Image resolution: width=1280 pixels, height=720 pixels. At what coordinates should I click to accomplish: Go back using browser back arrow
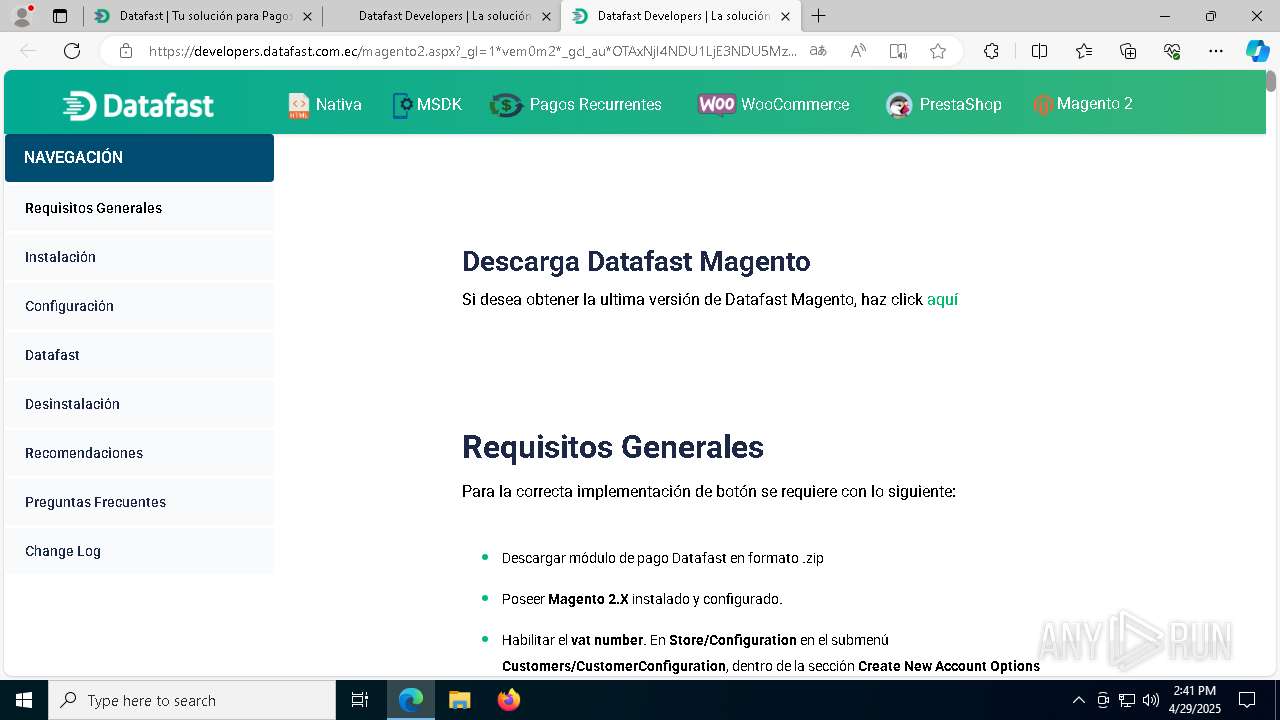pyautogui.click(x=28, y=51)
